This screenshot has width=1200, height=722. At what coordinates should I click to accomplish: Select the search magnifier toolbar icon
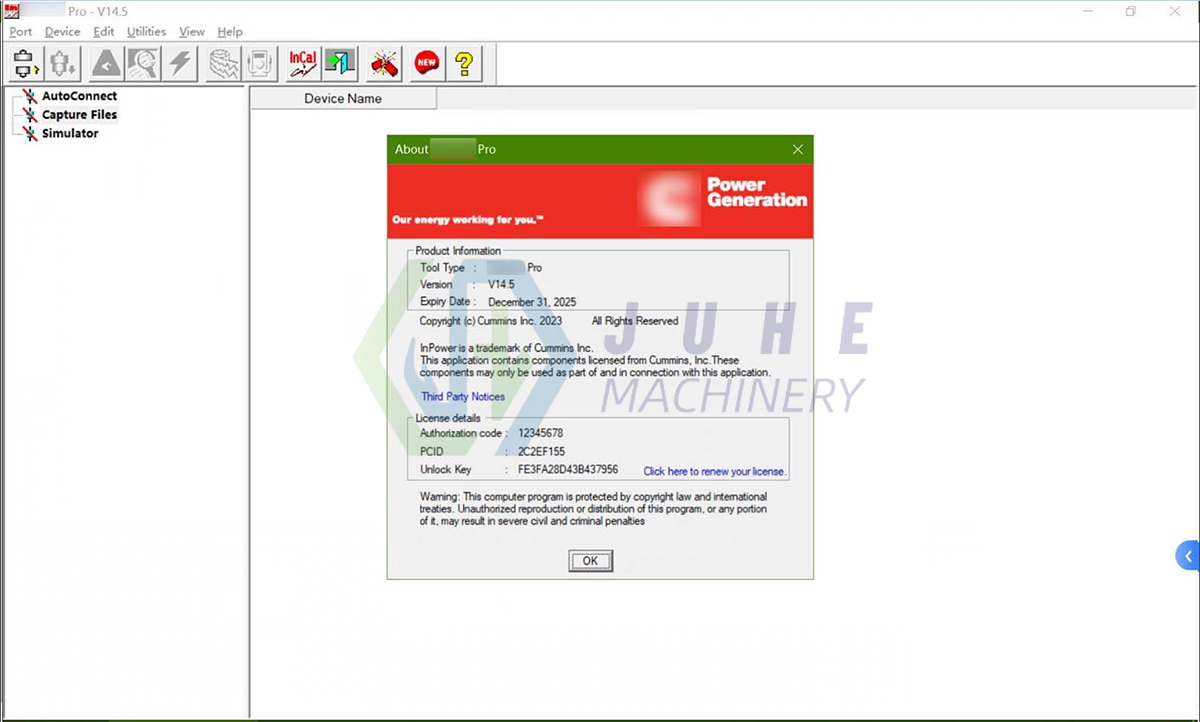[x=143, y=63]
